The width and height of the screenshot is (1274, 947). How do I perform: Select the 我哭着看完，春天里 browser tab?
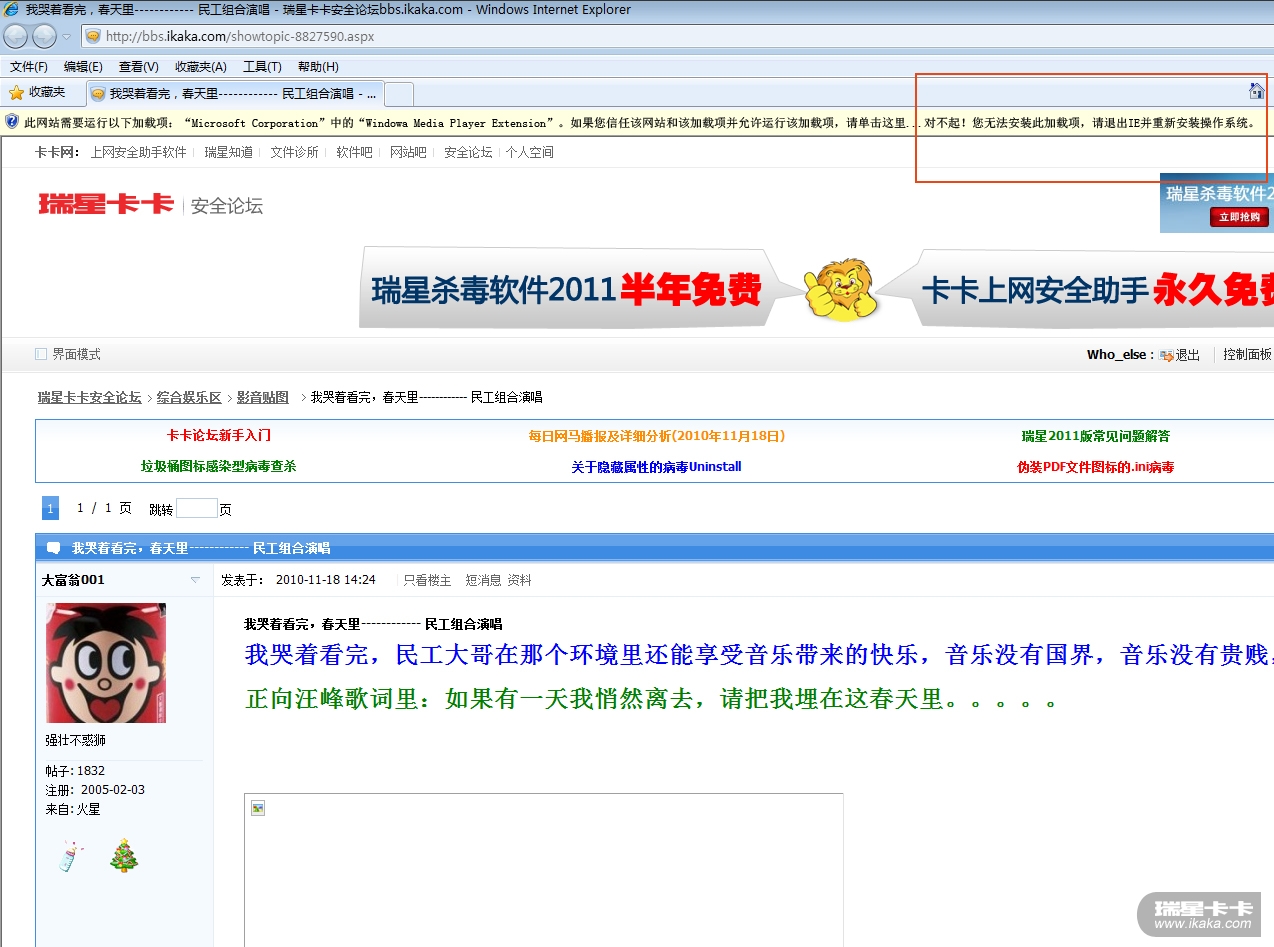[234, 94]
